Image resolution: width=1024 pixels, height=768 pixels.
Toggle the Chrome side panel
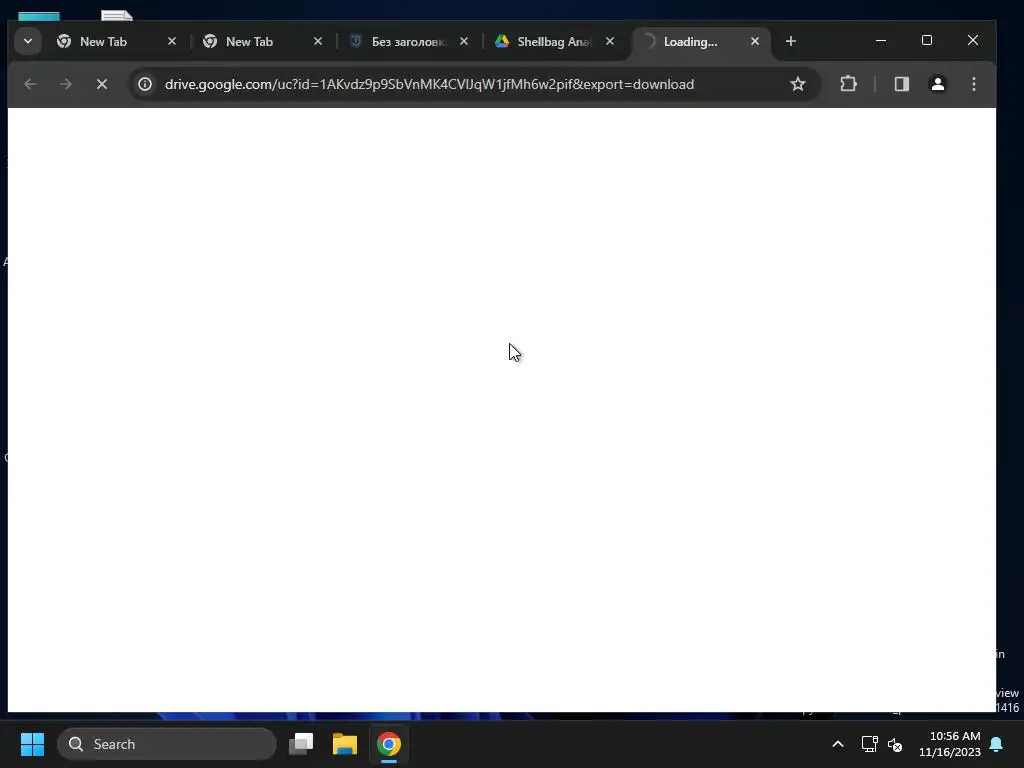902,84
